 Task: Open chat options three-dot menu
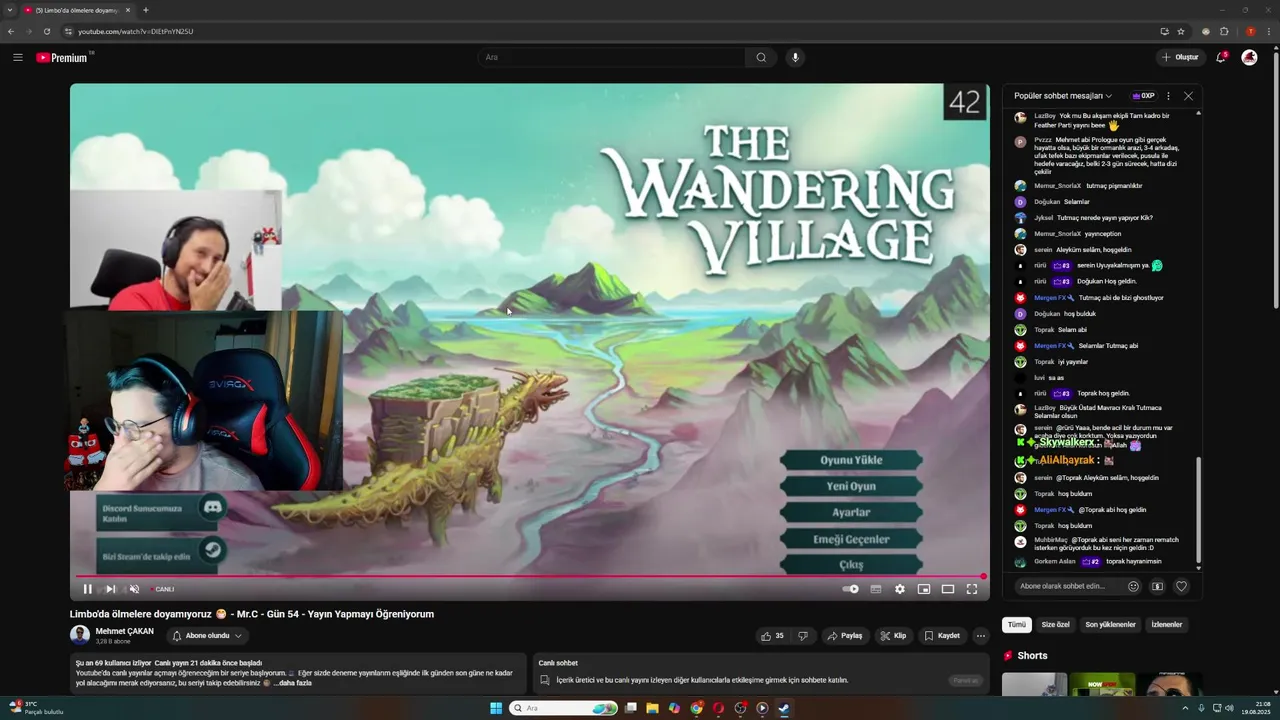(1168, 96)
